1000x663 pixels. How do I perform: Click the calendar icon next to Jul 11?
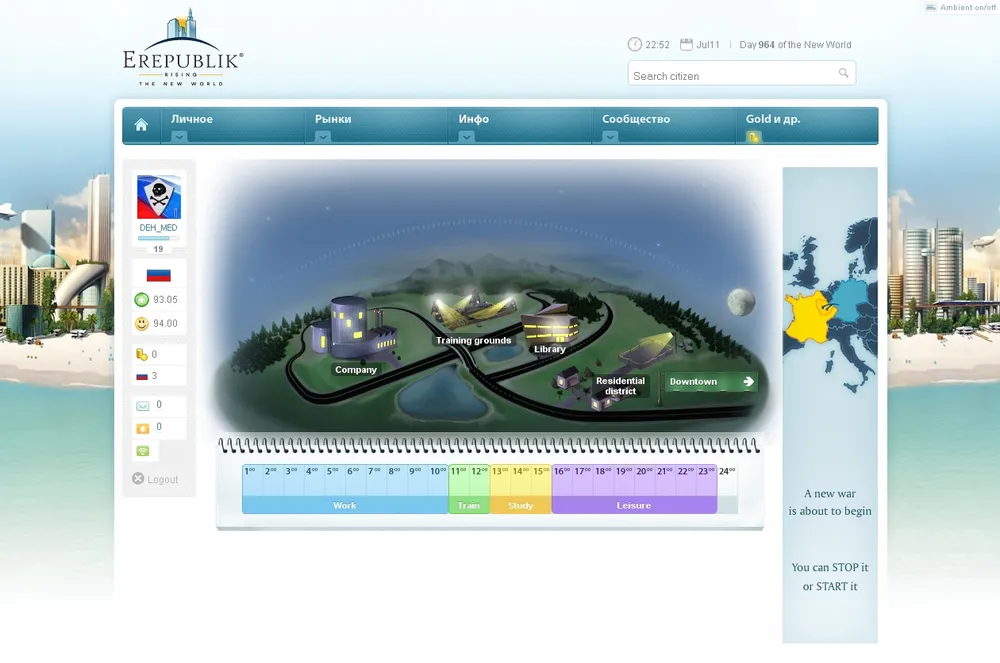pyautogui.click(x=686, y=44)
